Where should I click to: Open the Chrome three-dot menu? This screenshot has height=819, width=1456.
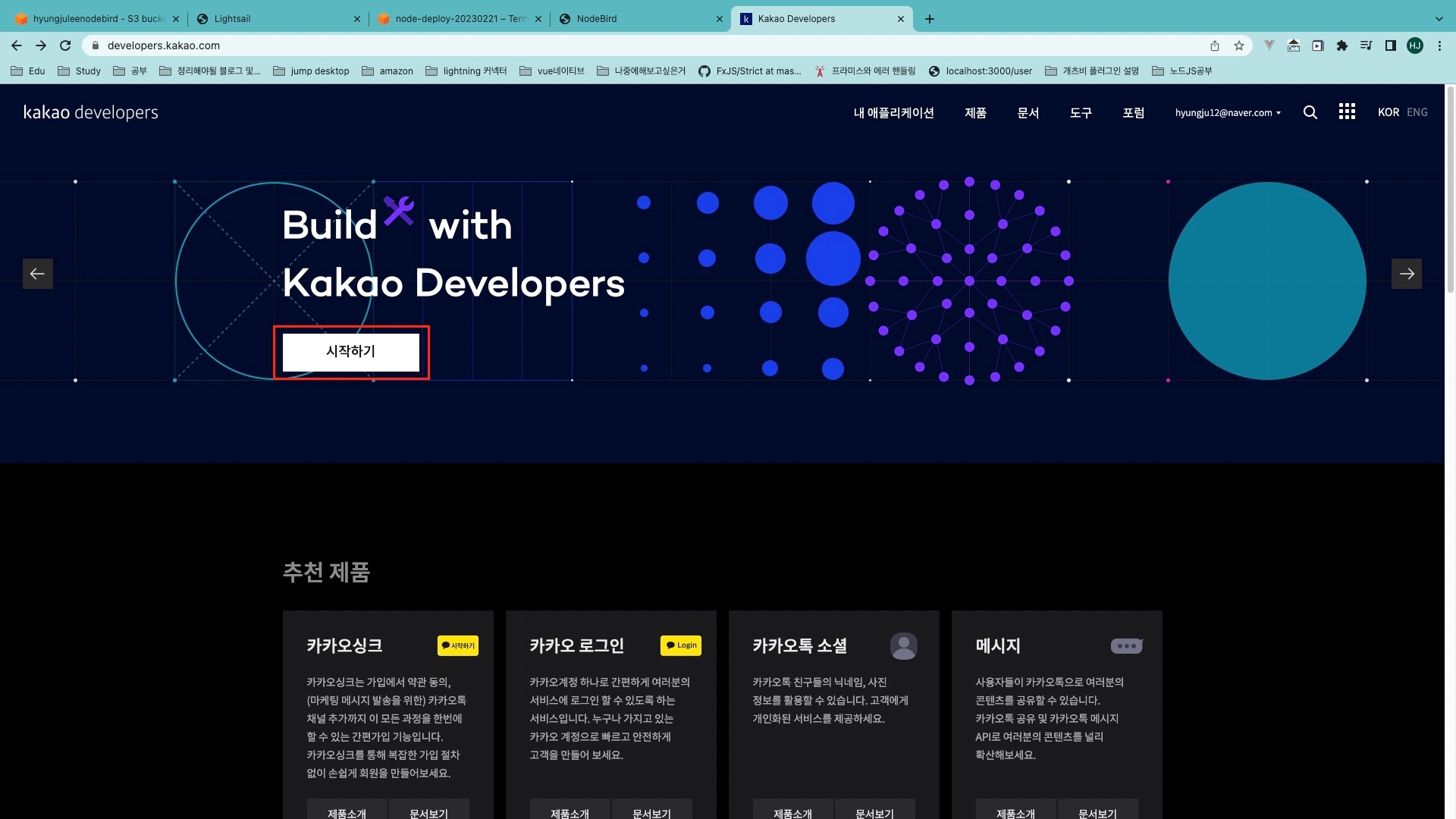click(x=1439, y=45)
